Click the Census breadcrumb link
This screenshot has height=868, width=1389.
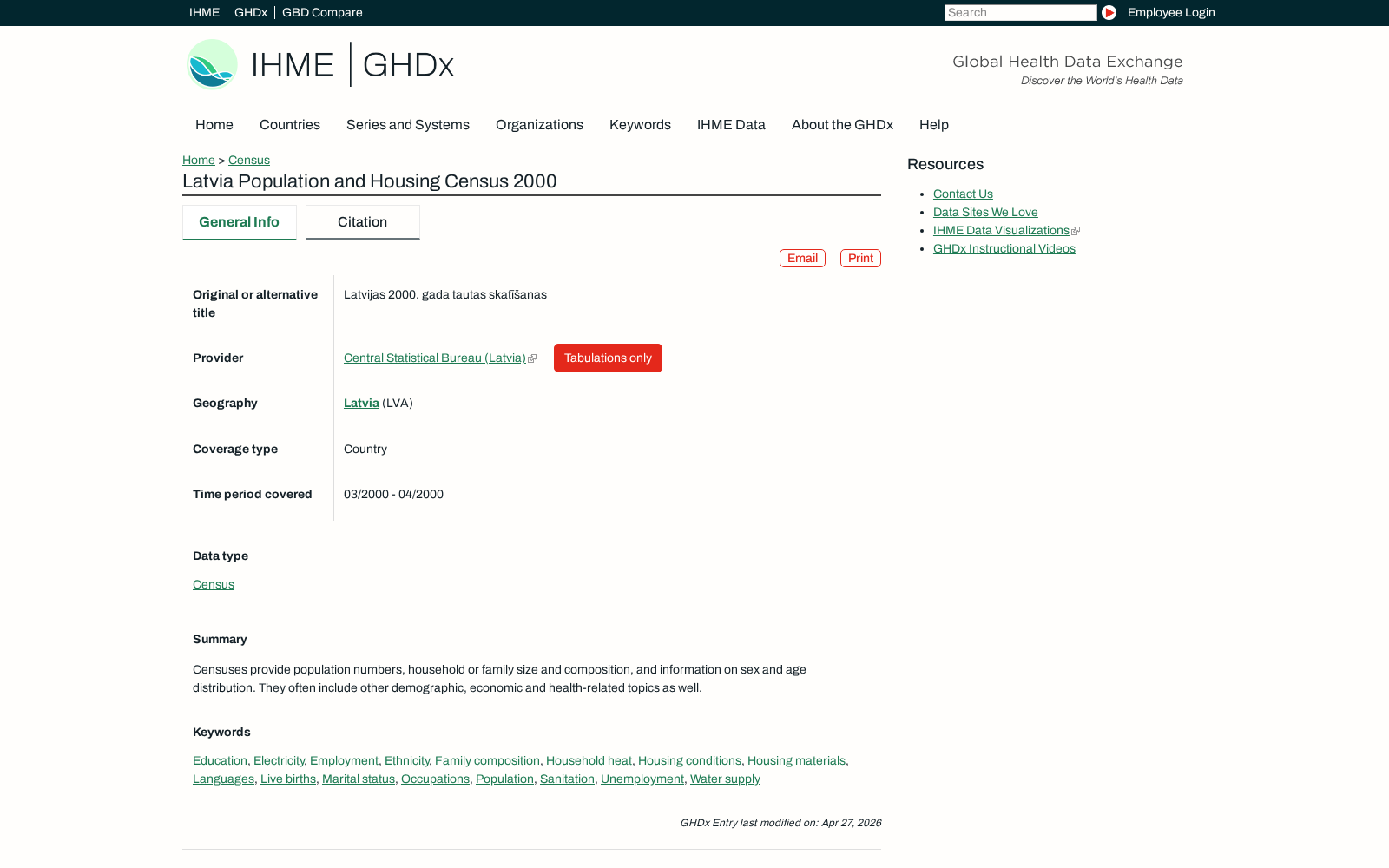click(x=249, y=161)
